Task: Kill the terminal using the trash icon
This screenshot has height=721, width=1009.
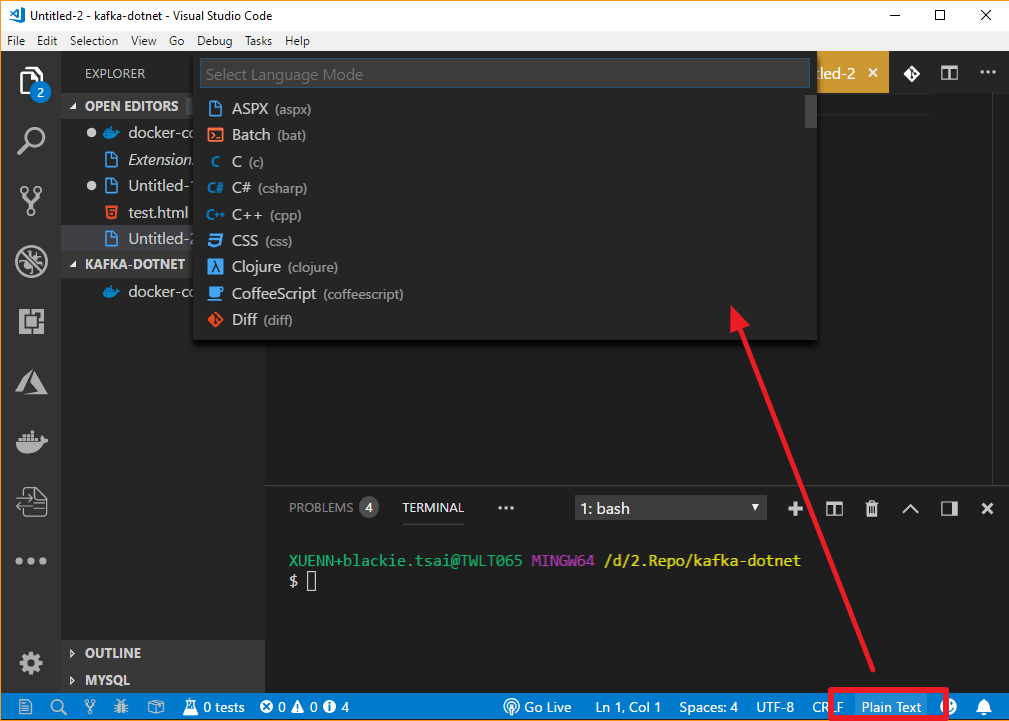Action: (x=871, y=508)
